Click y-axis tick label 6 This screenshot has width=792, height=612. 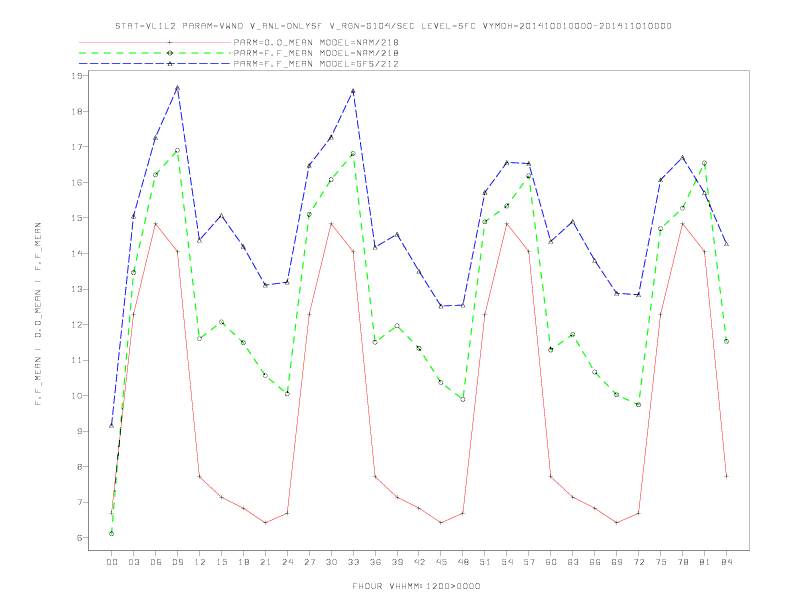(x=79, y=538)
